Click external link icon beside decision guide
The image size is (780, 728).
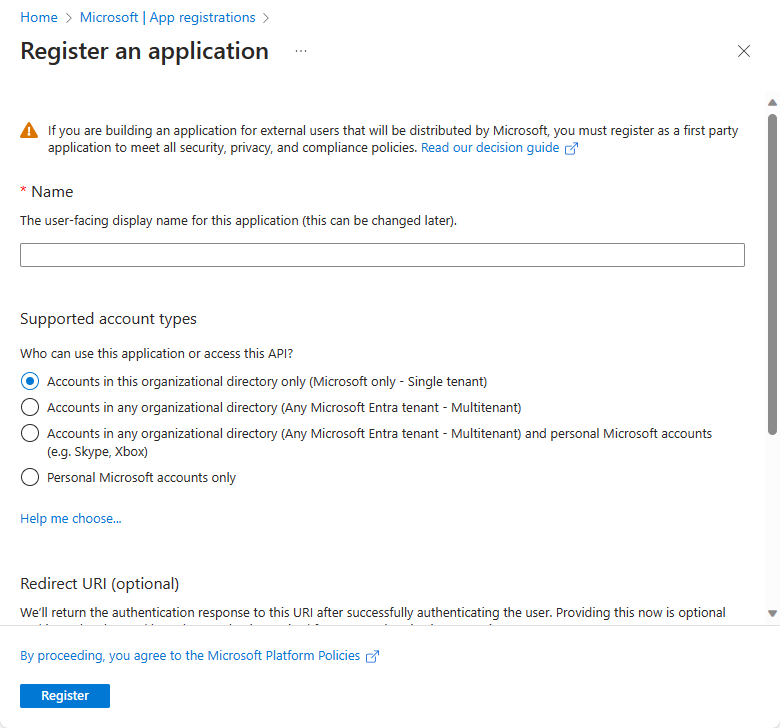tap(572, 148)
